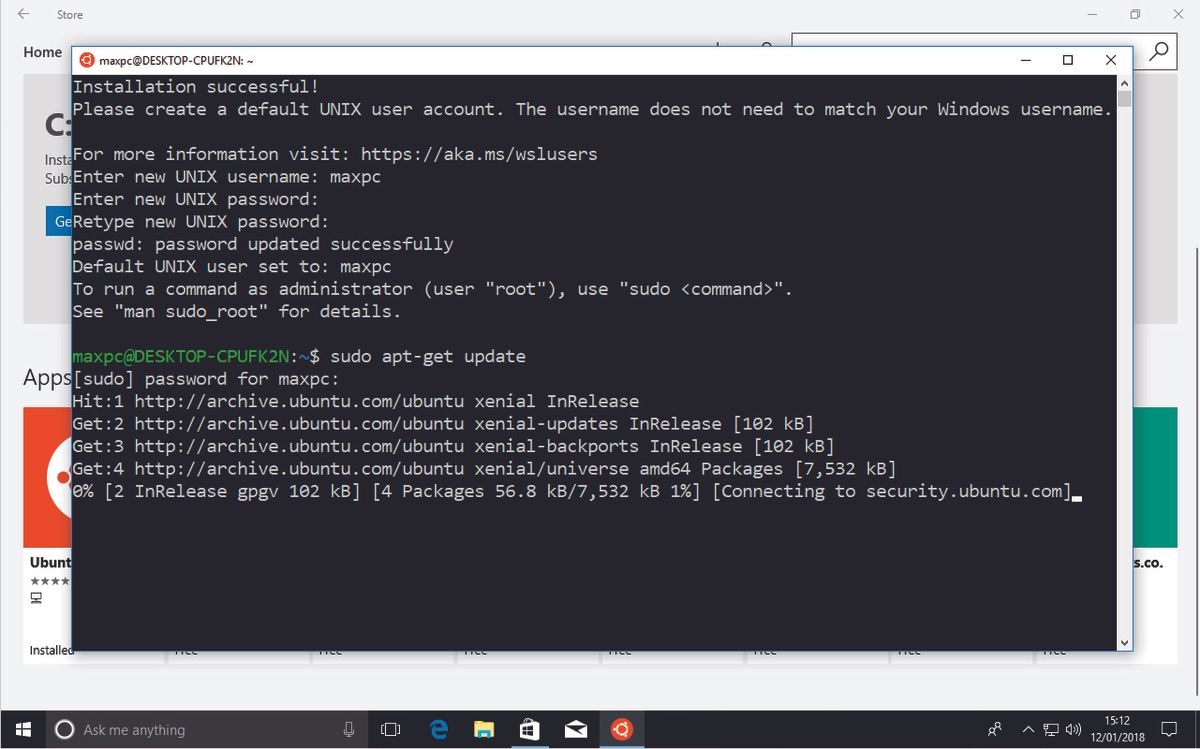
Task: Open the Ubuntu terminal icon in the taskbar
Action: coord(621,729)
